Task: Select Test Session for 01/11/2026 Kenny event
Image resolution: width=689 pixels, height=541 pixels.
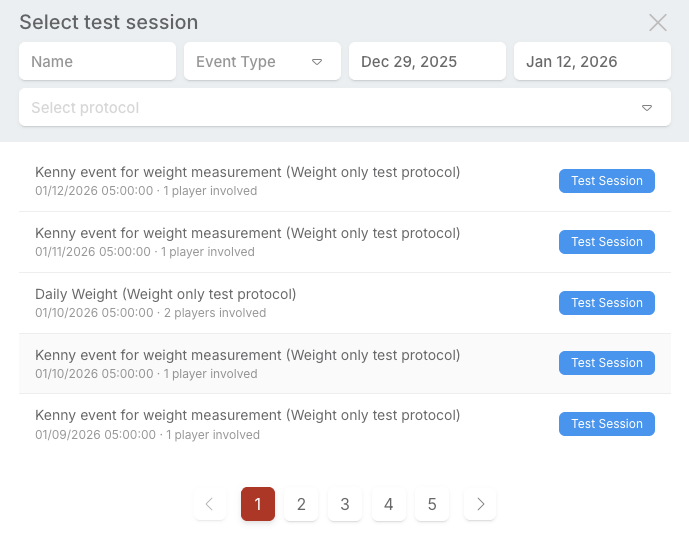Action: pyautogui.click(x=606, y=242)
